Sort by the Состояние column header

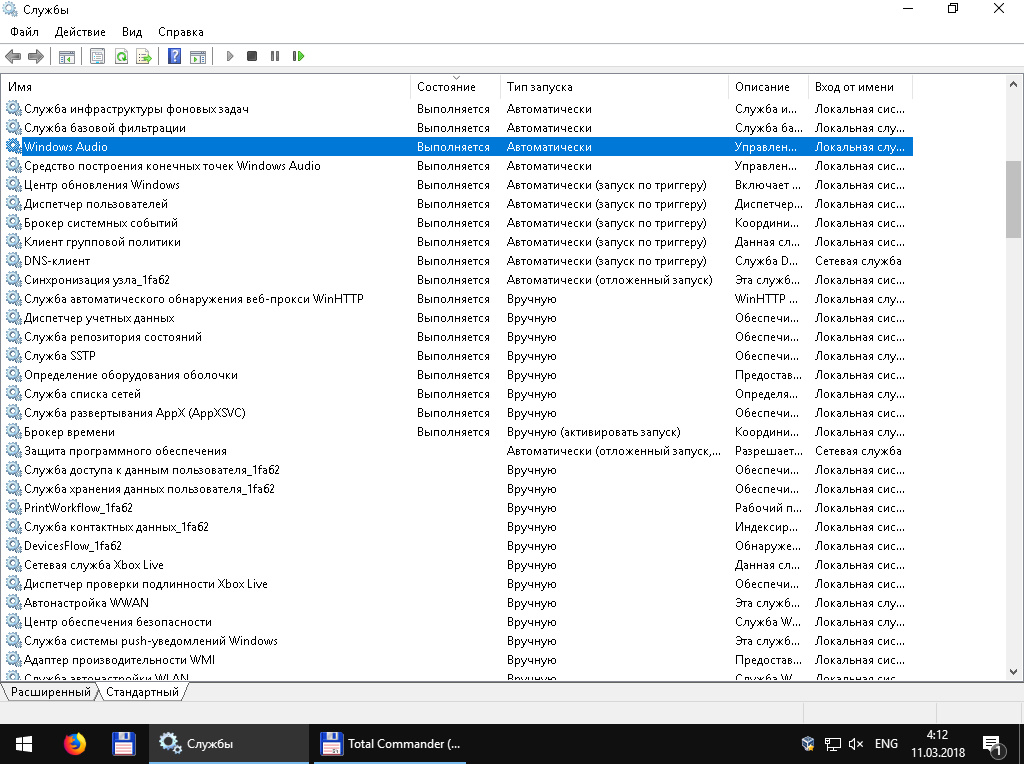point(456,87)
